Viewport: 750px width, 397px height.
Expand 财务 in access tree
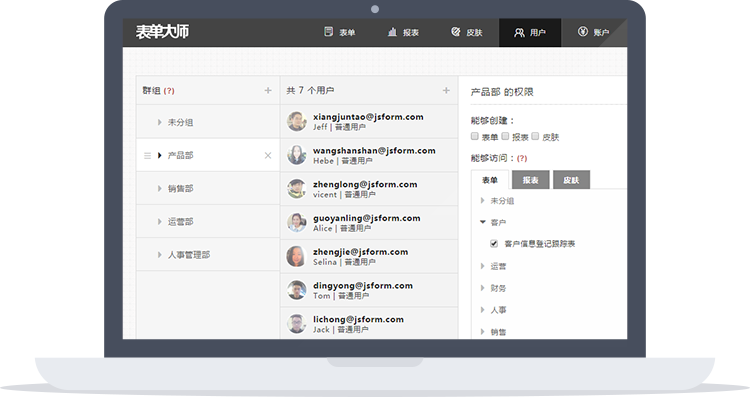click(x=483, y=288)
